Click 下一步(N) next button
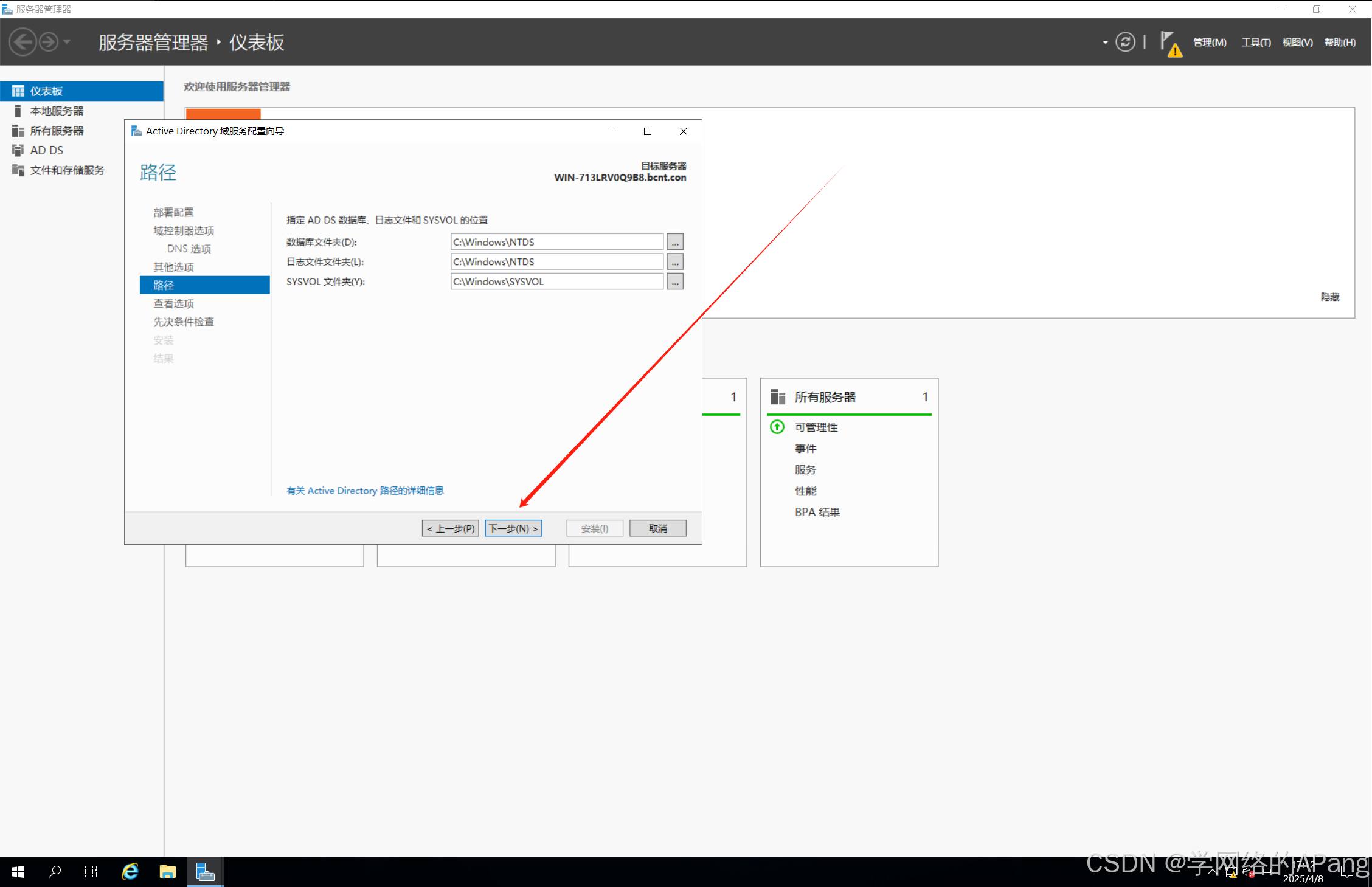This screenshot has height=887, width=1372. 513,528
